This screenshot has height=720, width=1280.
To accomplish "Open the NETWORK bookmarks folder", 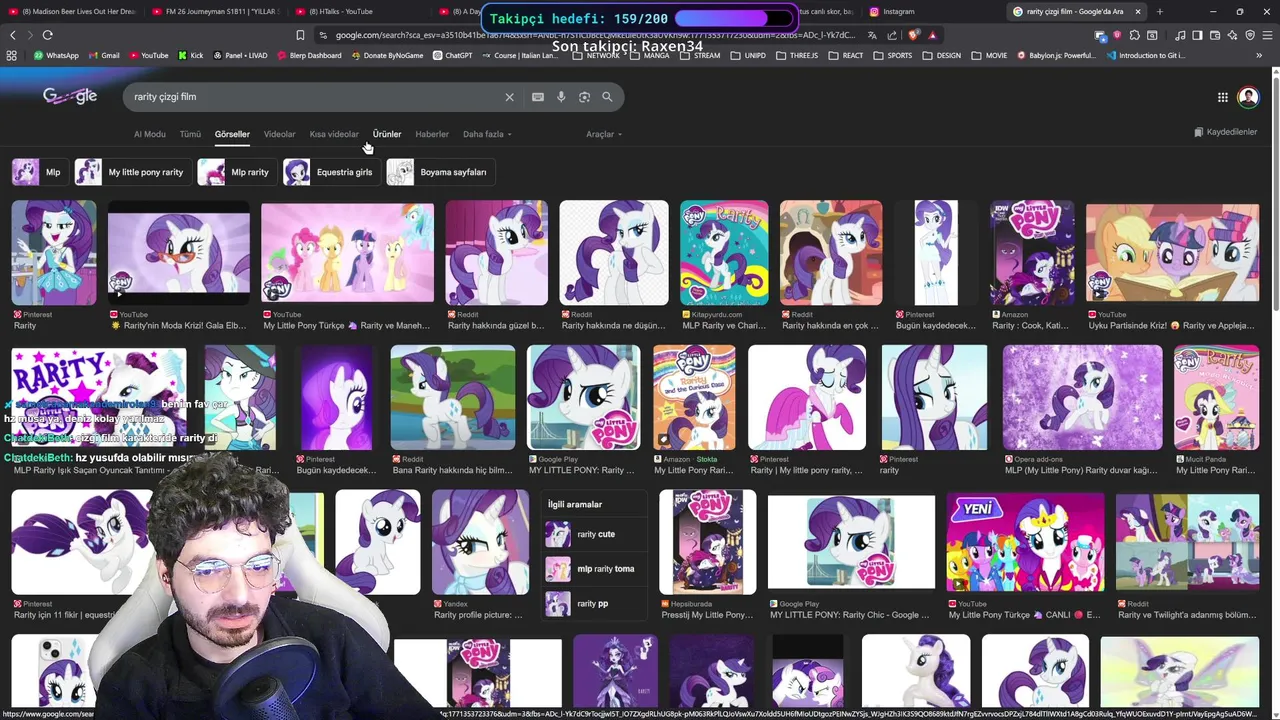I will tap(595, 56).
